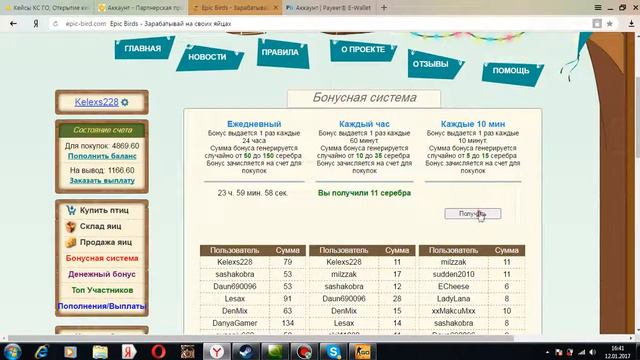Open the НОВОСТИ navigation flag
This screenshot has height=360, width=640.
click(208, 57)
